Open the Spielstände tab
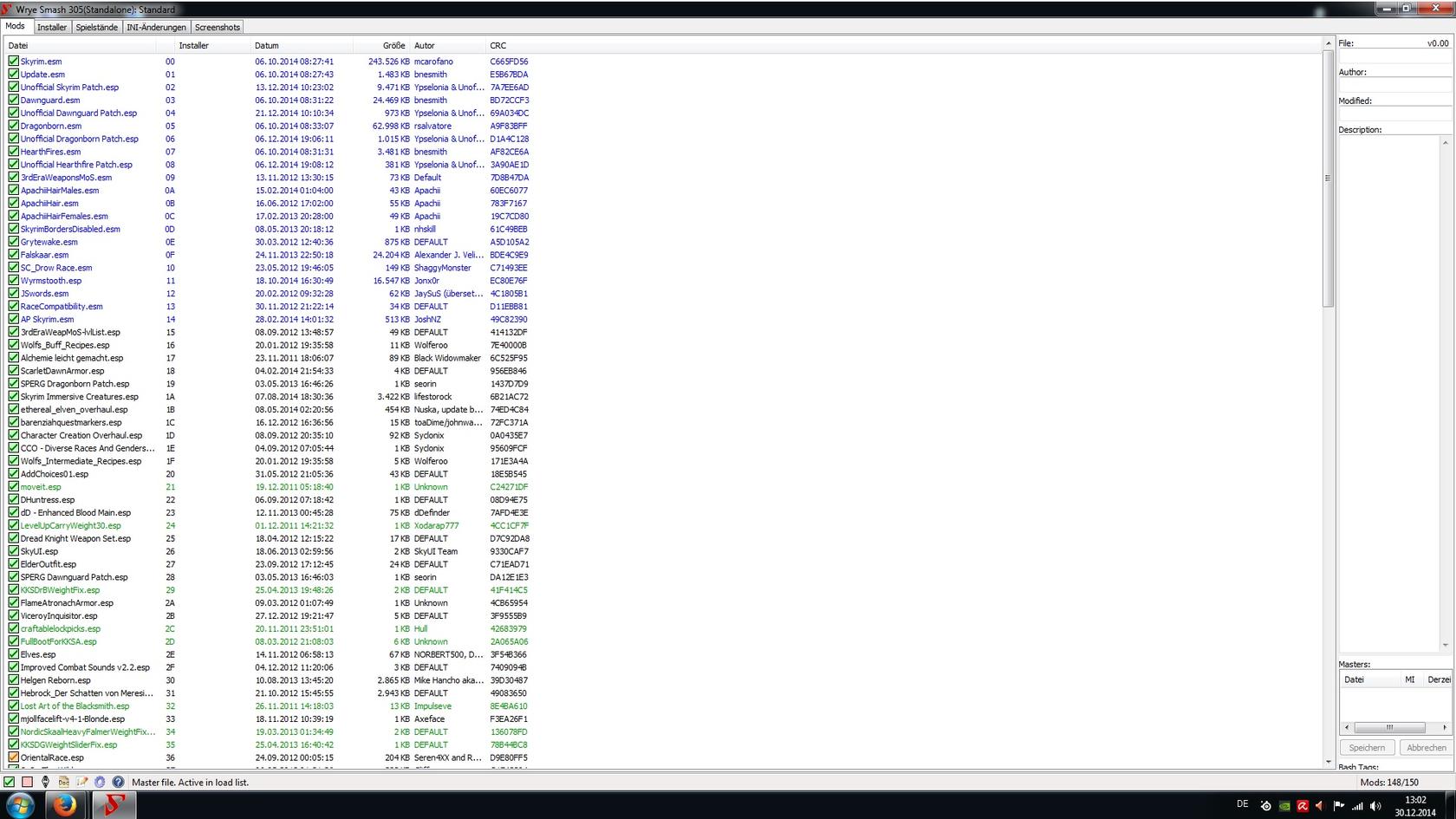 point(96,27)
